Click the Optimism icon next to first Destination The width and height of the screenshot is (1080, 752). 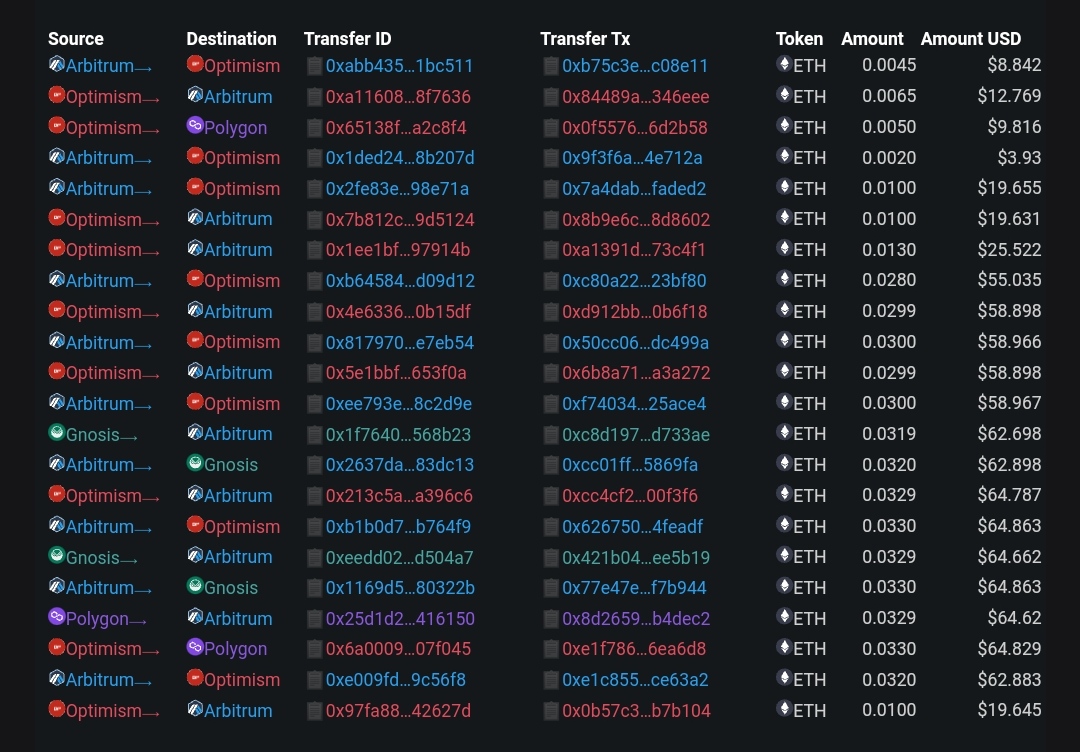pos(196,65)
